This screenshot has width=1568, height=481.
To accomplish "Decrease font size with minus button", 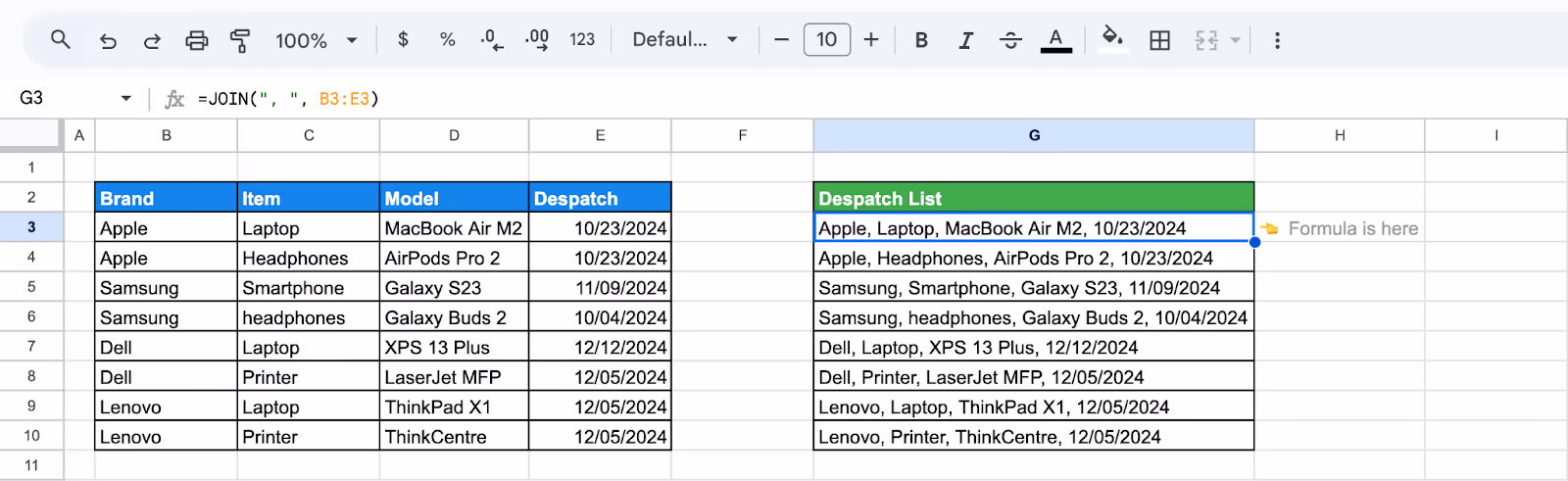I will (781, 40).
